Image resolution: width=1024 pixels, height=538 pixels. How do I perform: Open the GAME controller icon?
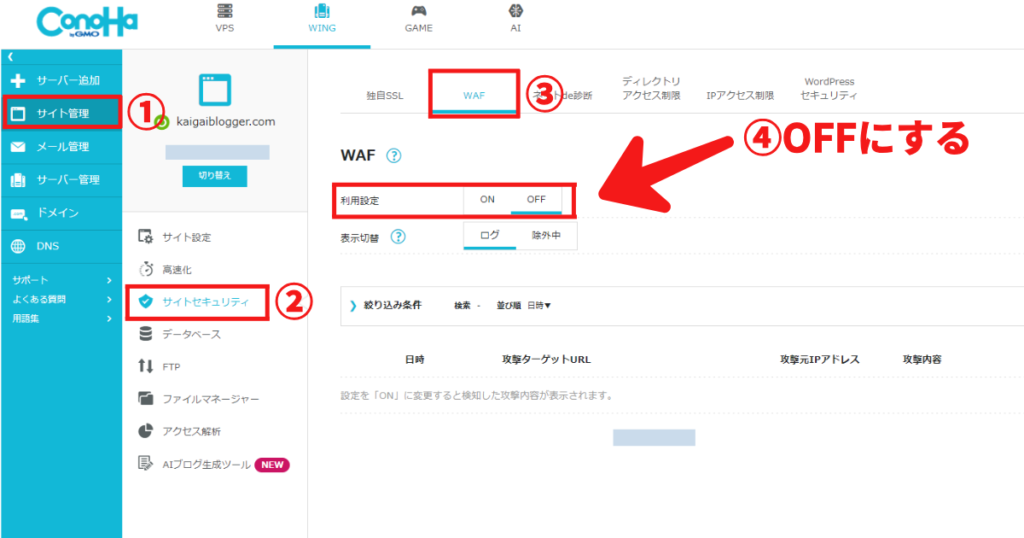pyautogui.click(x=418, y=12)
